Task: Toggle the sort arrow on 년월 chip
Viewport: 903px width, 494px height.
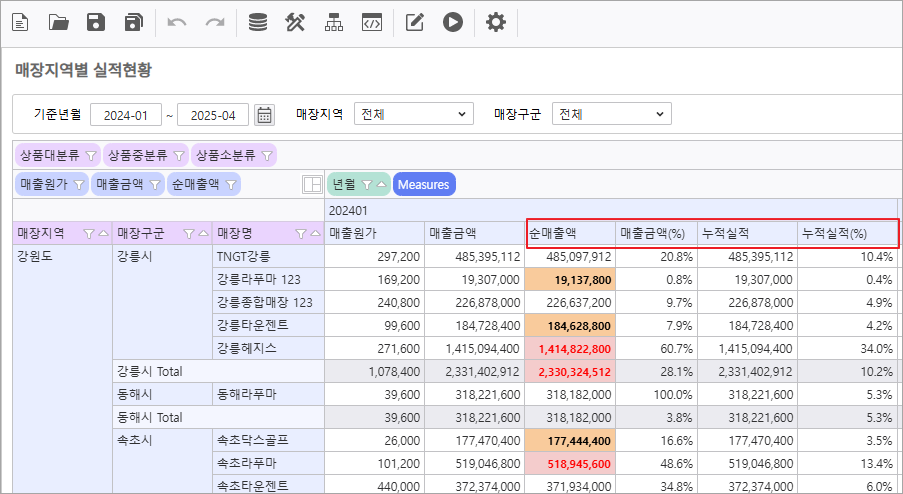Action: 382,184
